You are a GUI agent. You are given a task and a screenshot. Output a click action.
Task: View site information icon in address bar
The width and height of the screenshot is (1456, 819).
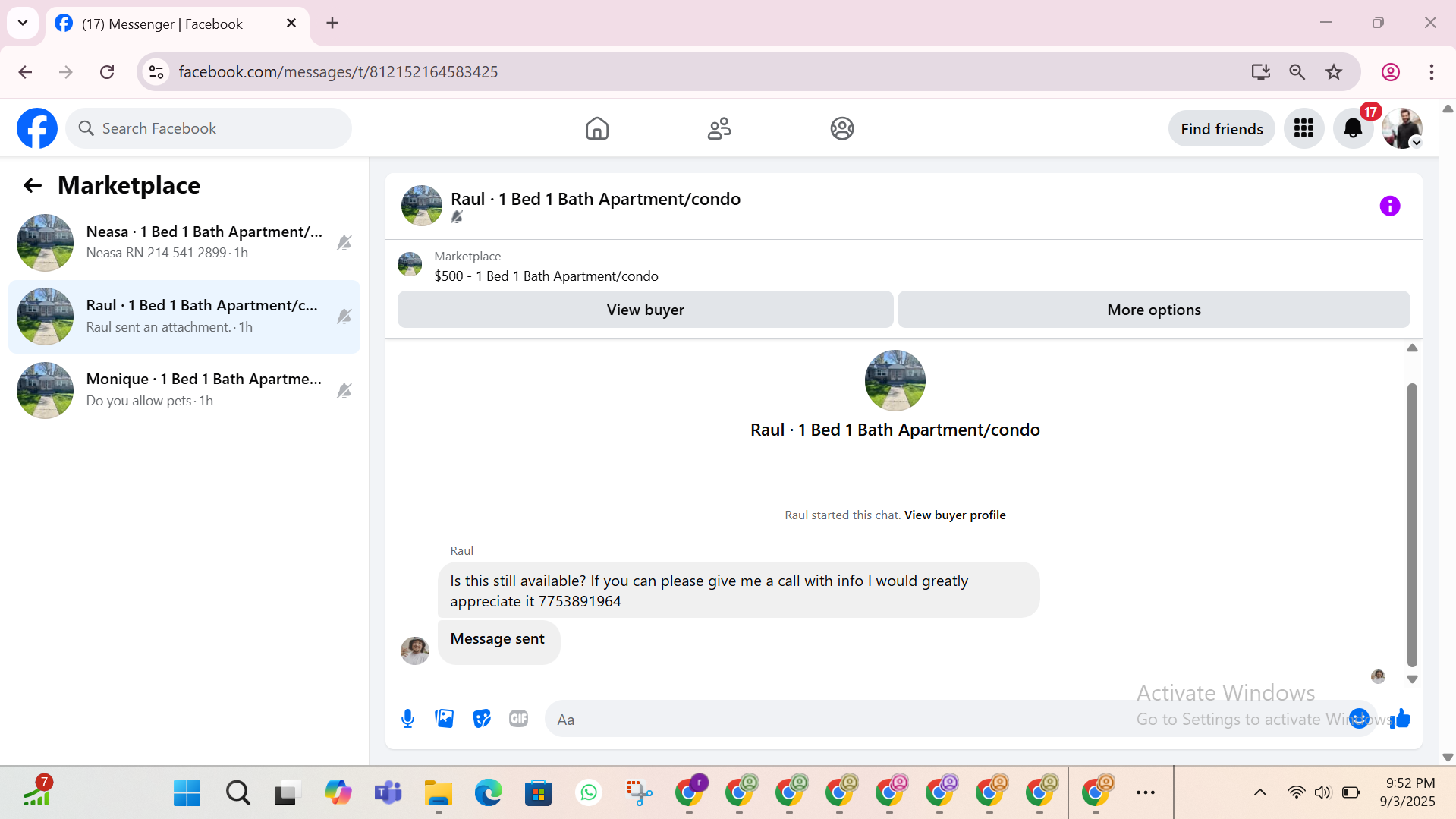156,72
